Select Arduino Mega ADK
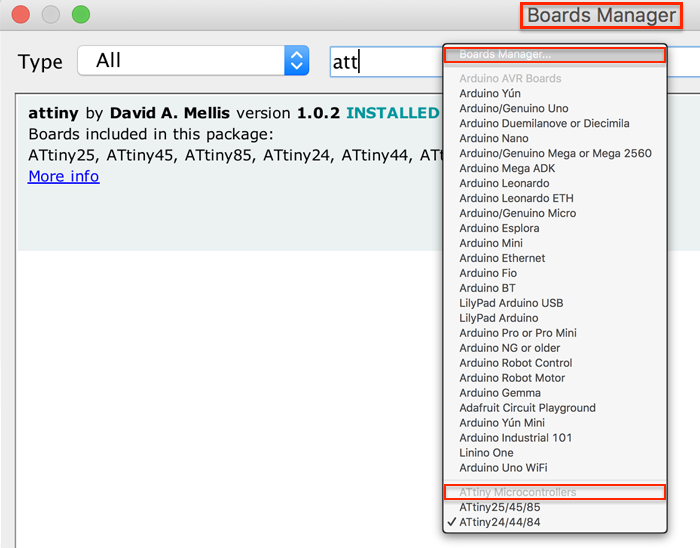The width and height of the screenshot is (700, 548). coord(555,168)
